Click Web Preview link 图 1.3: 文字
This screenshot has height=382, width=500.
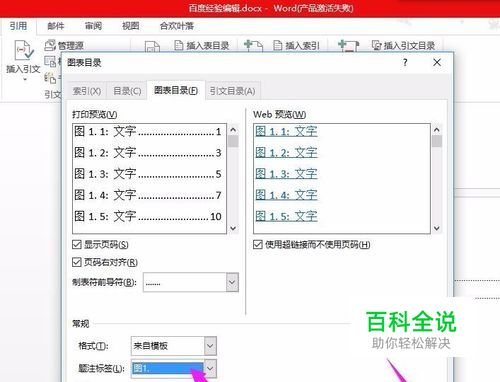[x=286, y=174]
